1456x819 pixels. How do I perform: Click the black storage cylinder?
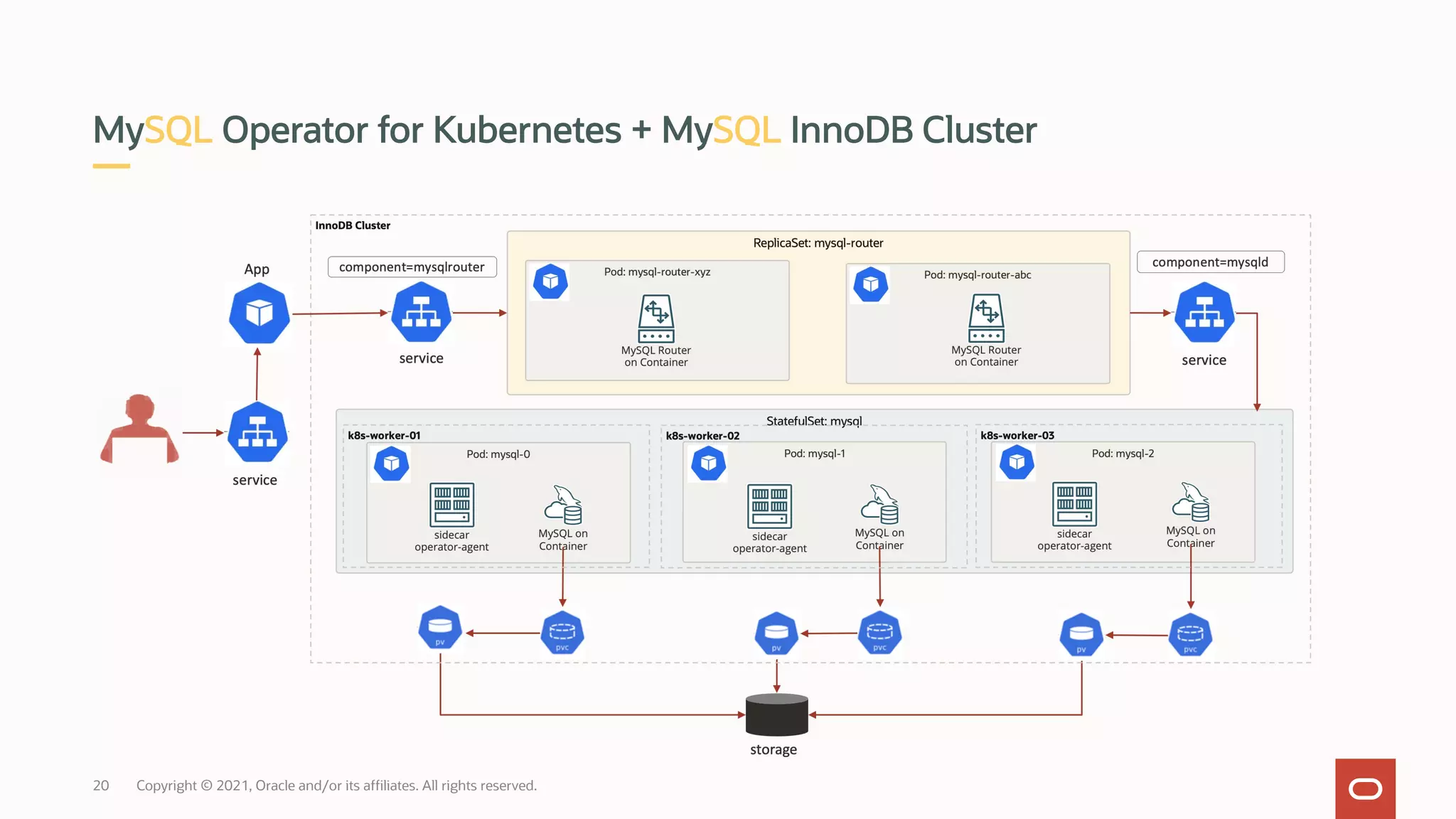[776, 714]
